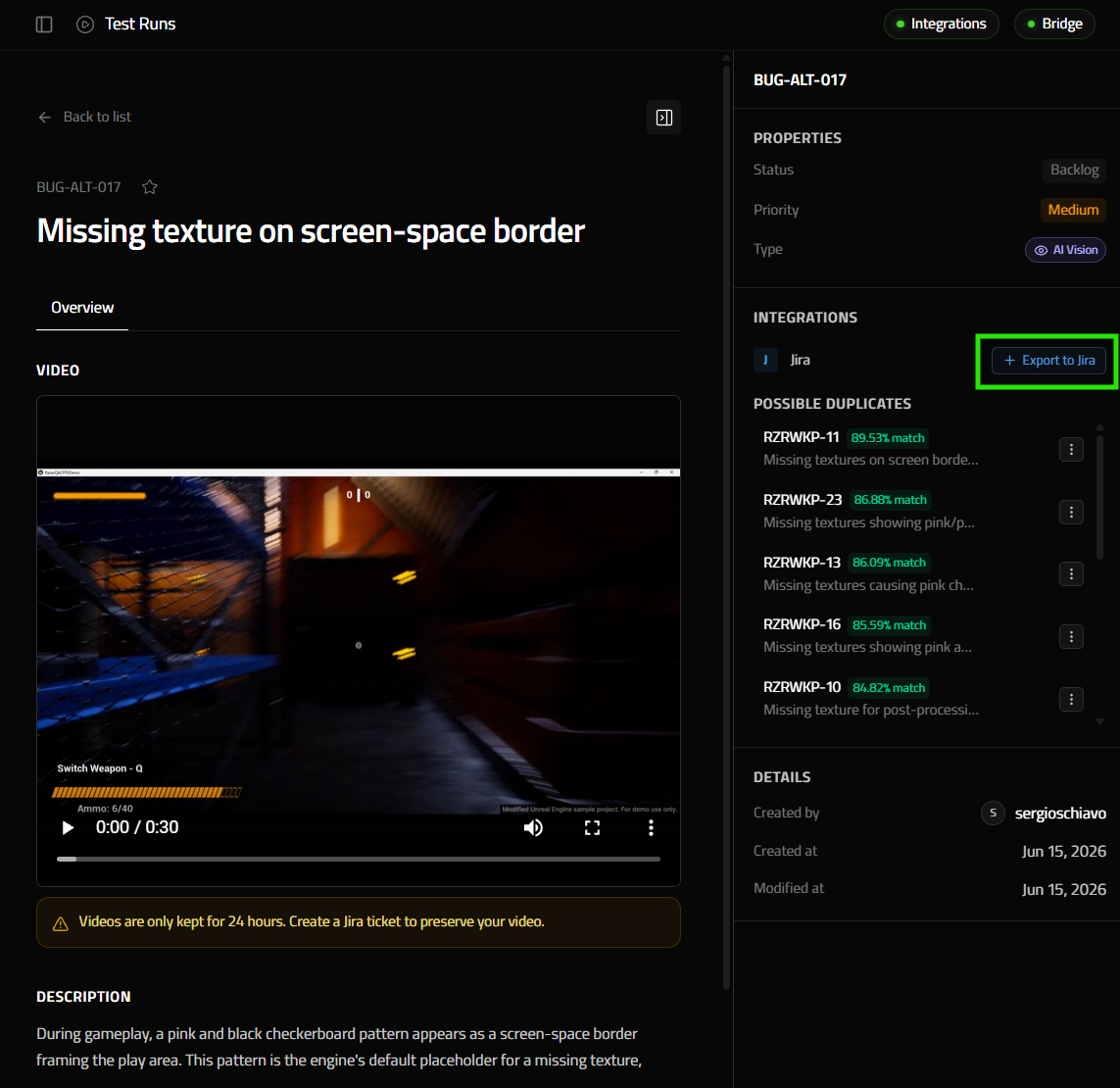Click the AI Vision type badge

1065,250
